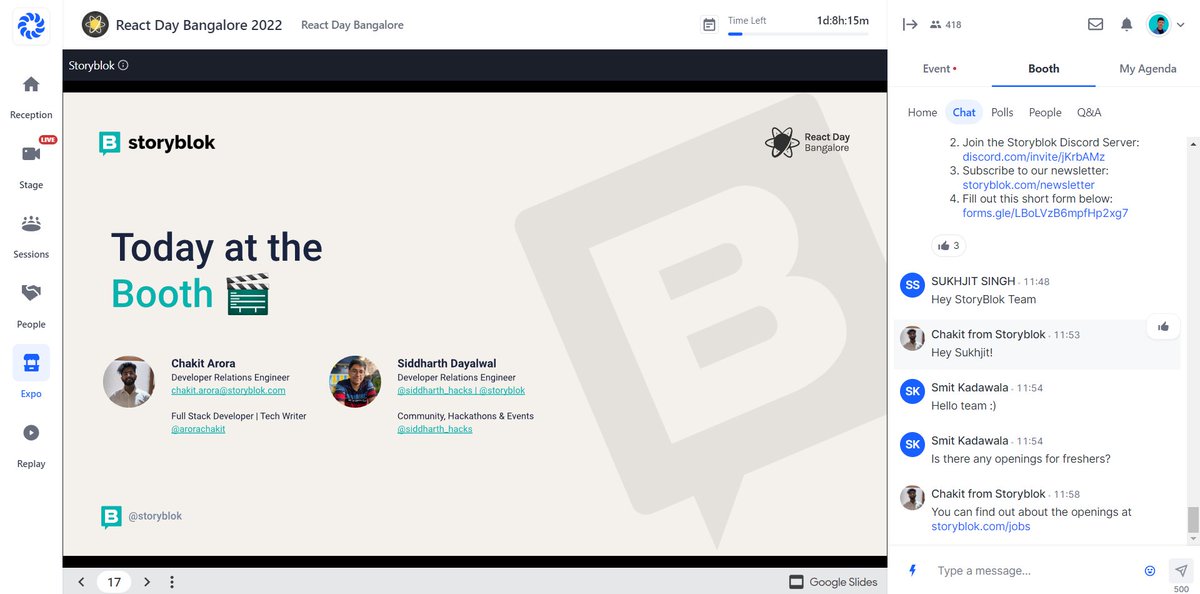
Task: Open the Reception home icon
Action: [31, 84]
